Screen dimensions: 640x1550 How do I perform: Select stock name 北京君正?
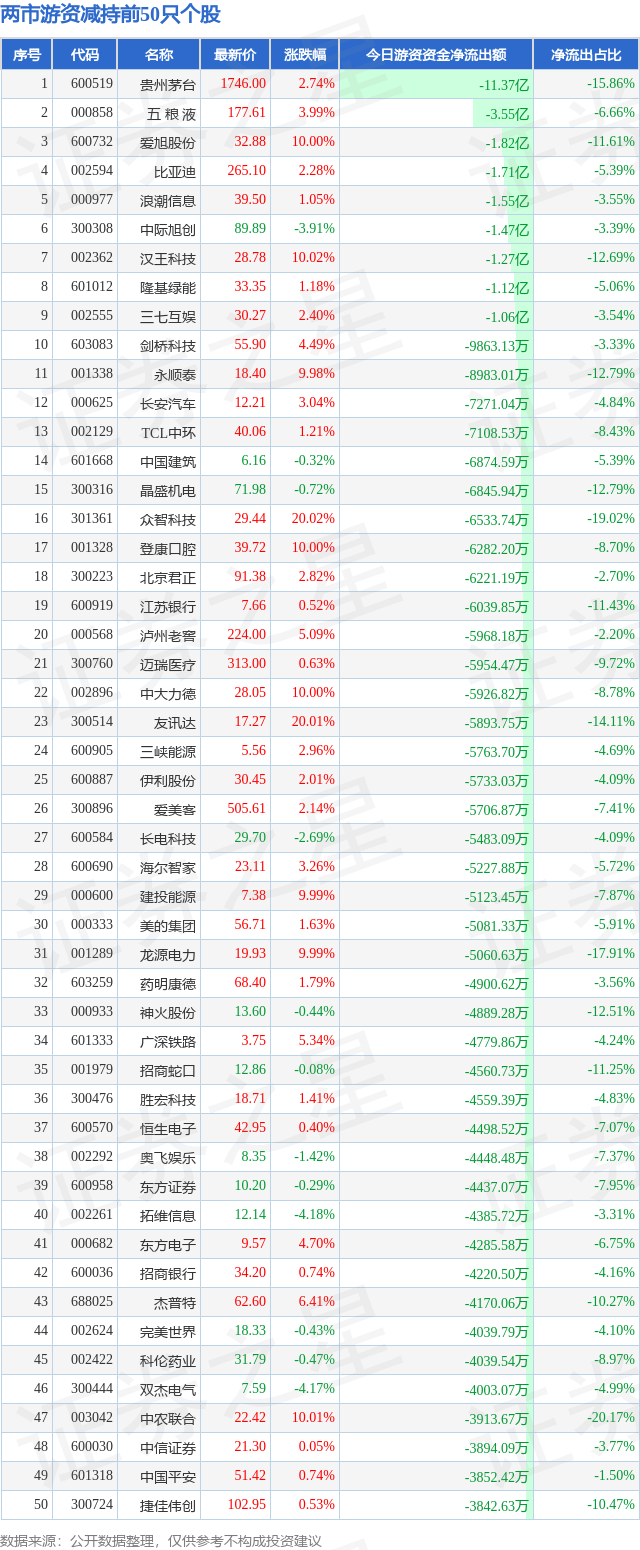click(168, 578)
